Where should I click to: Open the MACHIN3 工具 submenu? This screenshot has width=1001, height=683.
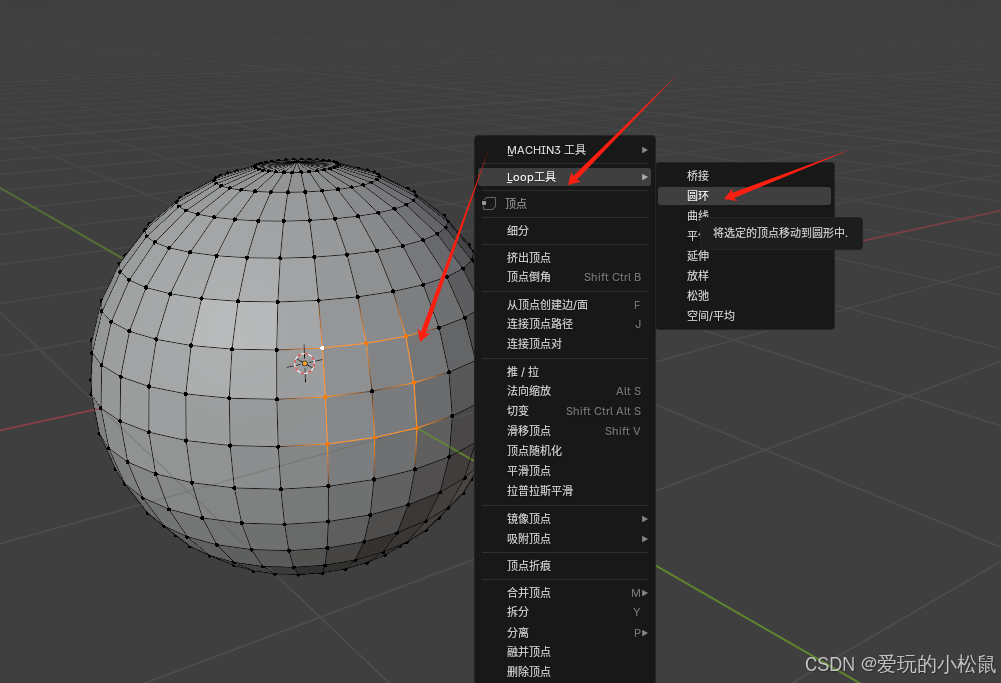(564, 150)
